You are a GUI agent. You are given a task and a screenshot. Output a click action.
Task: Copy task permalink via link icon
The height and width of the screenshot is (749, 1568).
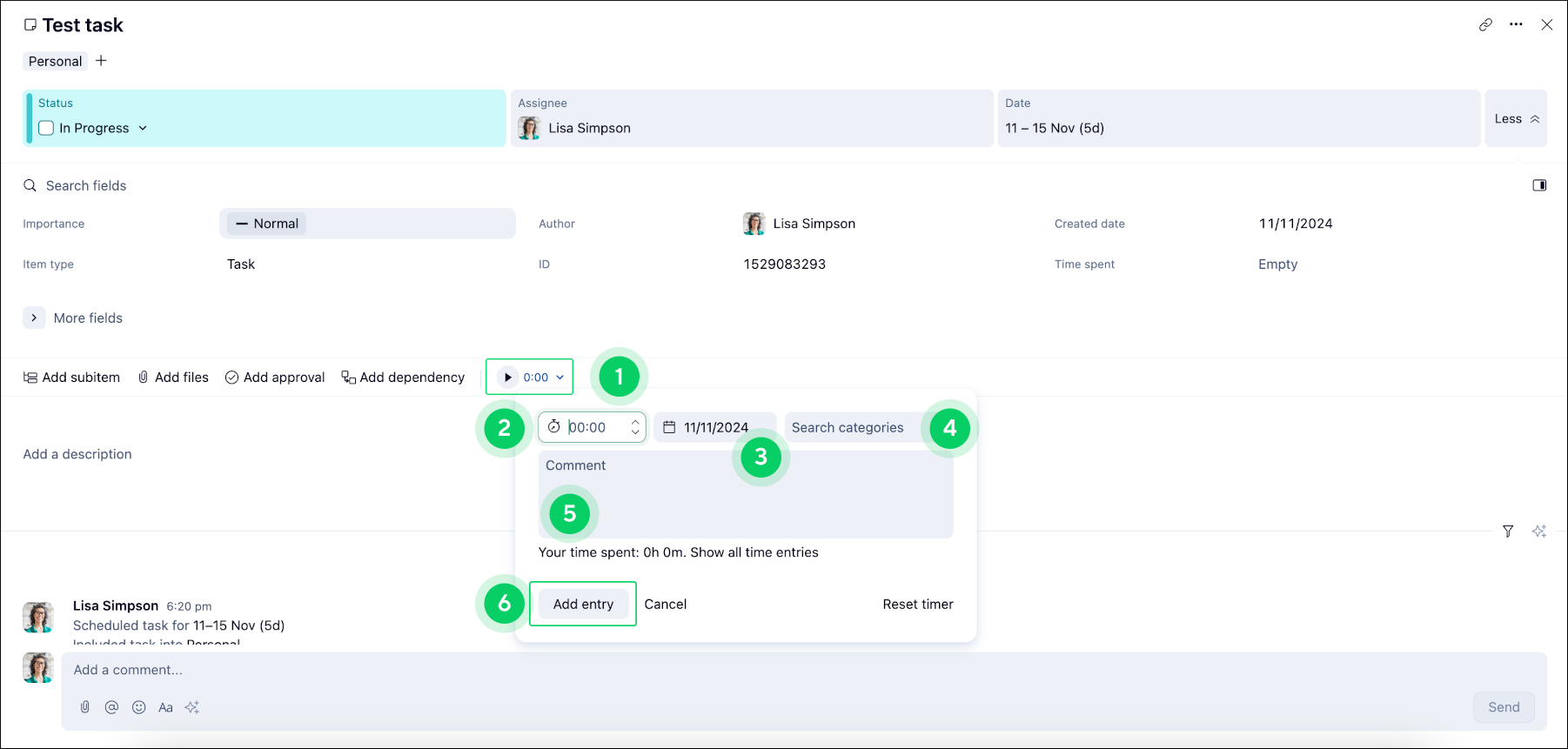pyautogui.click(x=1485, y=25)
